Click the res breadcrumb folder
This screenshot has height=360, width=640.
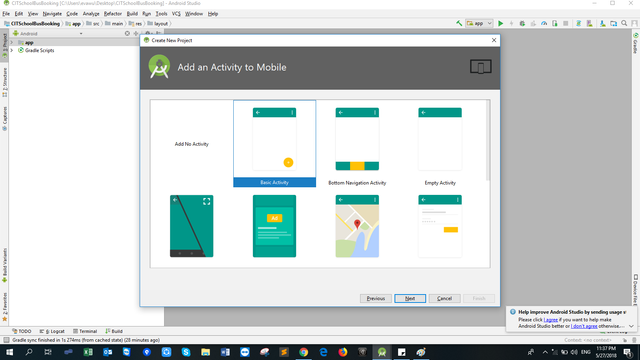click(136, 24)
